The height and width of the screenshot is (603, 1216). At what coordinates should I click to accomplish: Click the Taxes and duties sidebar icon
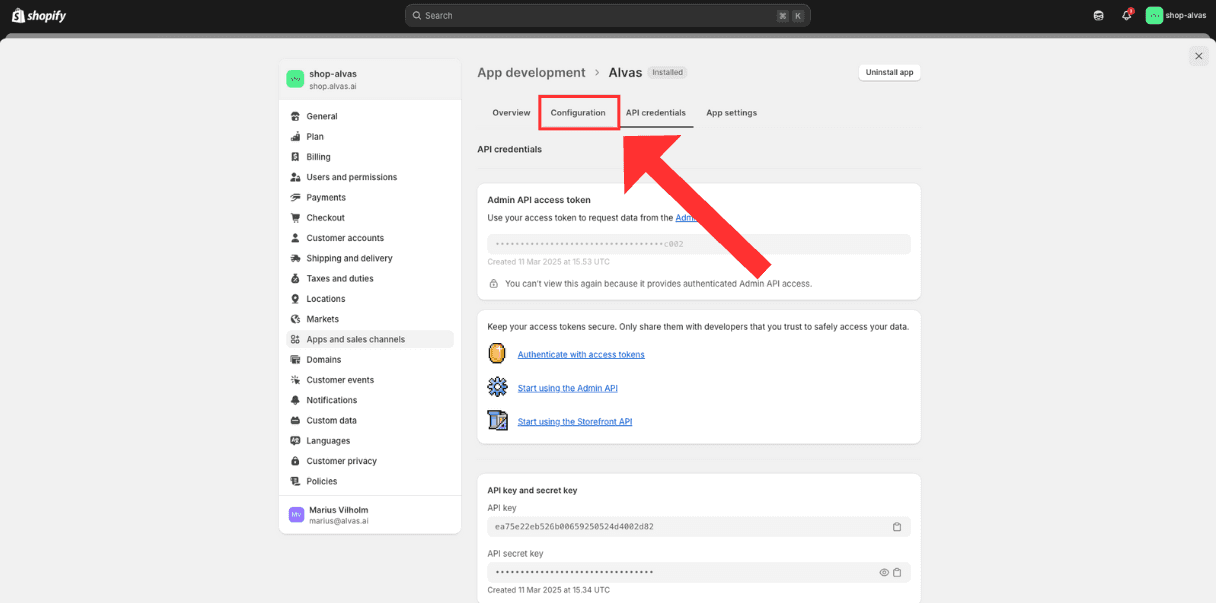tap(296, 278)
